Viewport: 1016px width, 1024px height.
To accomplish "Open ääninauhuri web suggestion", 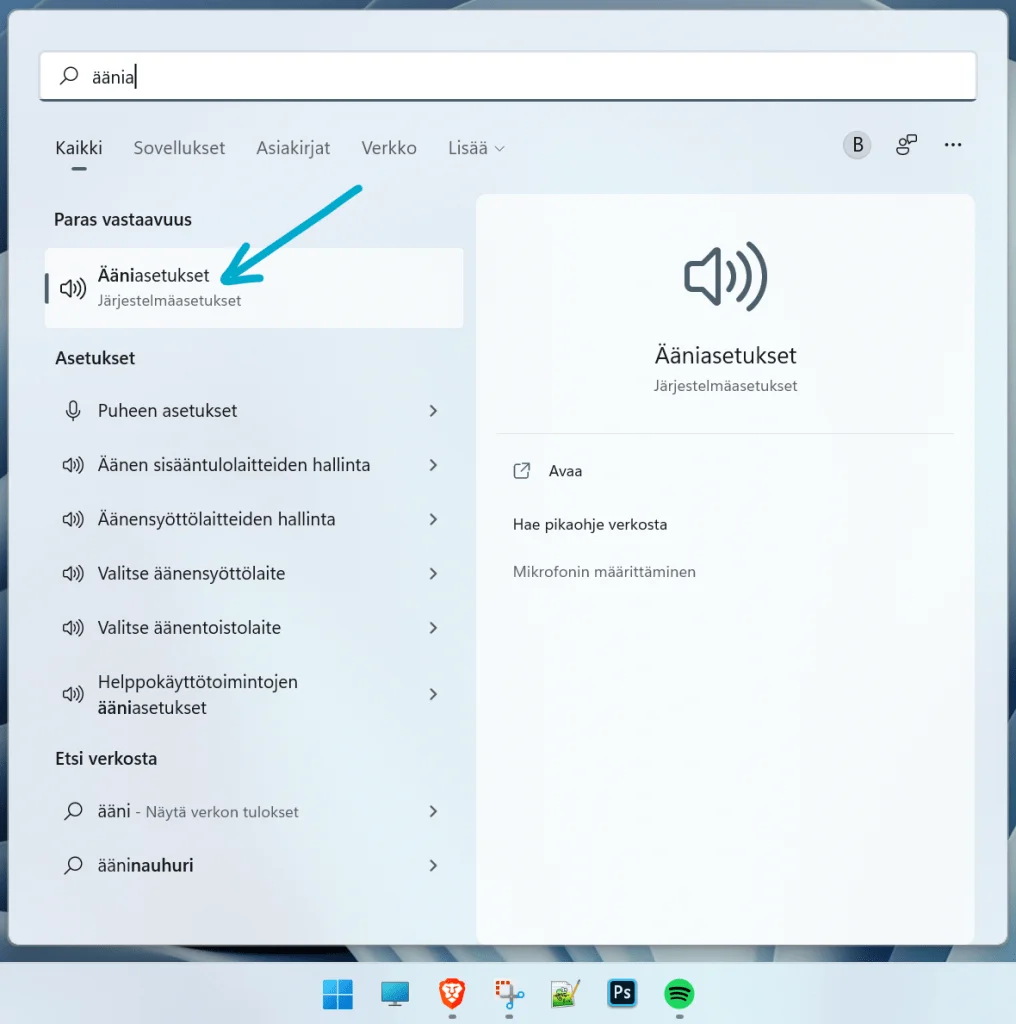I will tap(254, 865).
